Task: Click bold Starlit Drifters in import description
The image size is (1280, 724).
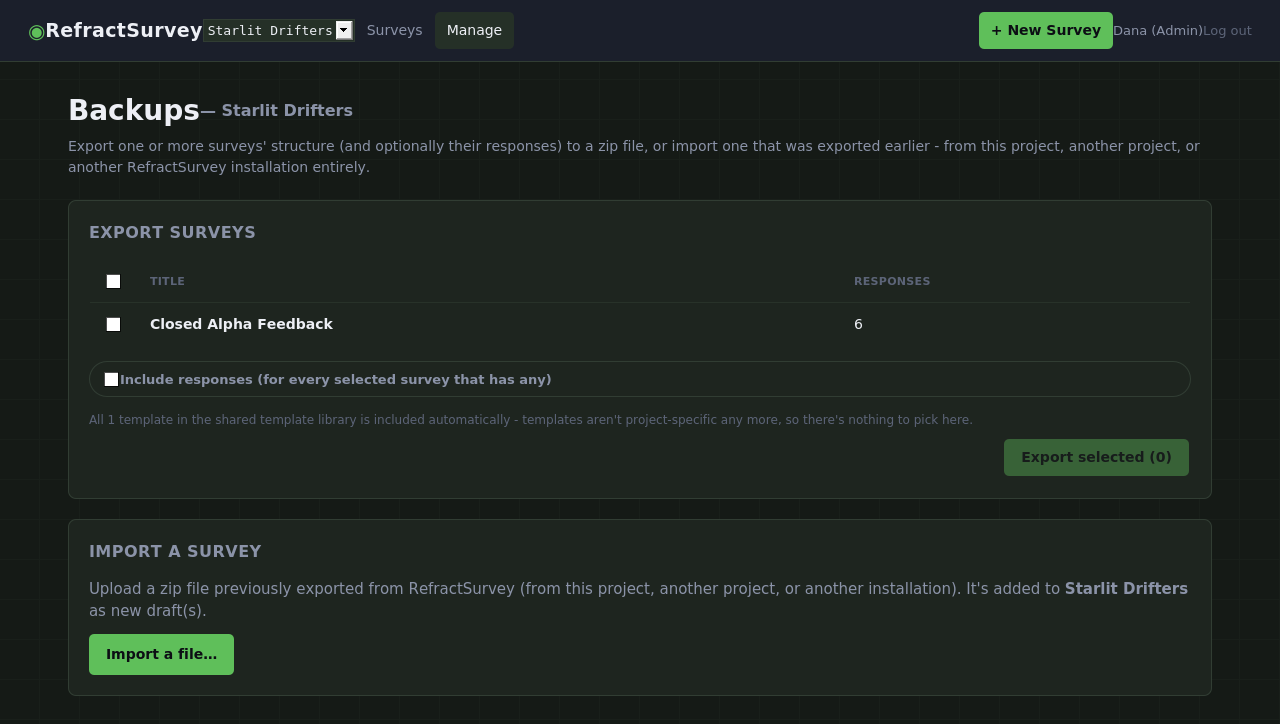Action: [1126, 589]
